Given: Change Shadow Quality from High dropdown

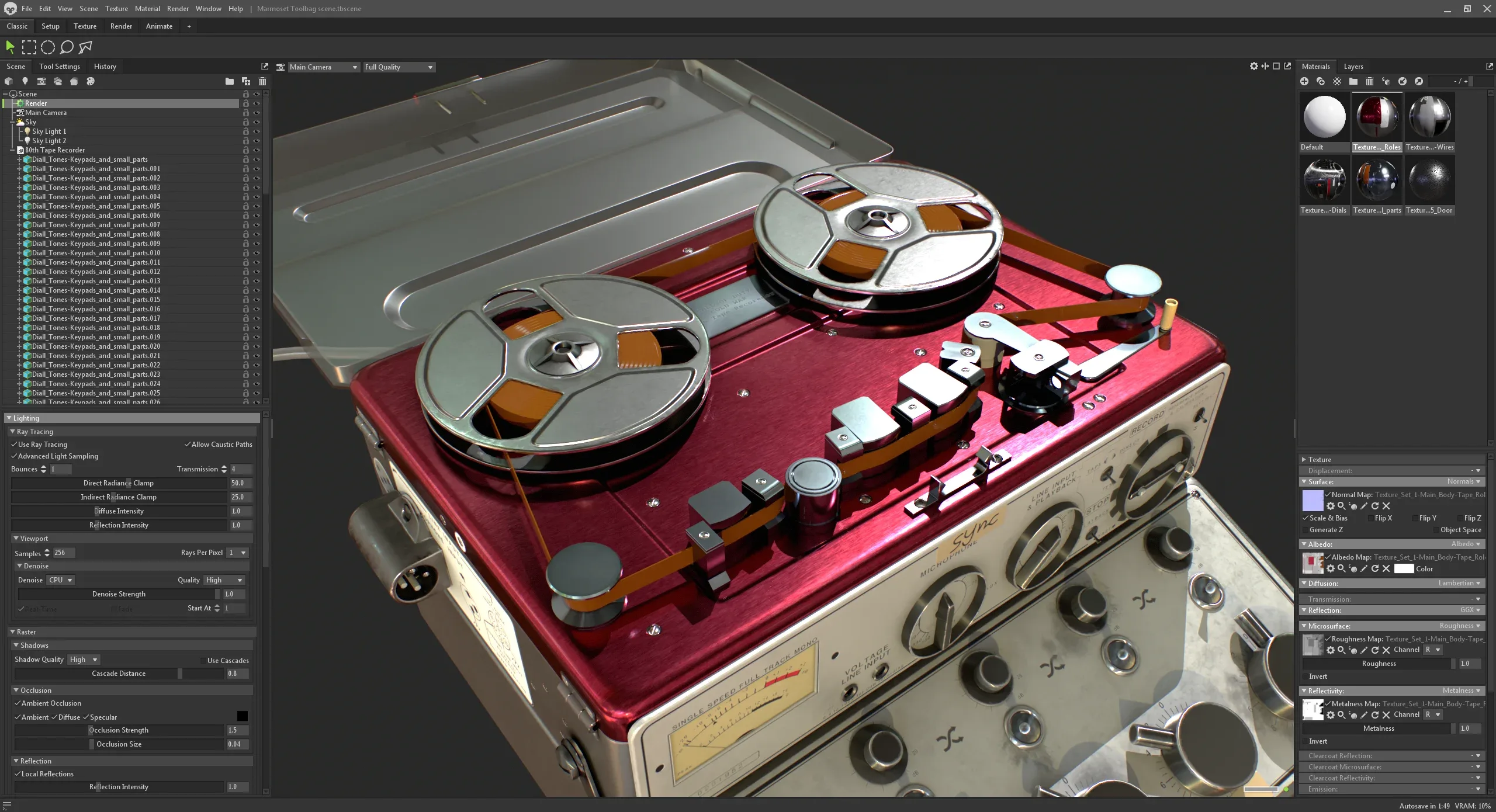Looking at the screenshot, I should pos(83,660).
